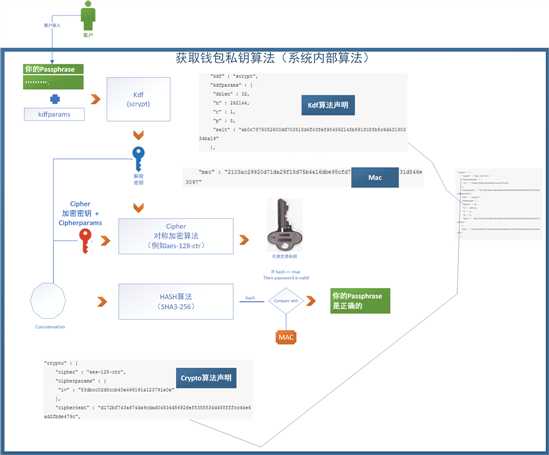Click the "kdf" : "scrypt" line
The height and width of the screenshot is (455, 549).
pyautogui.click(x=234, y=76)
